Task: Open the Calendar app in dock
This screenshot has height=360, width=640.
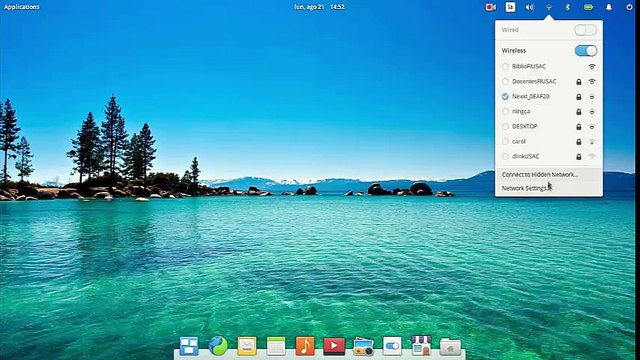Action: [276, 346]
